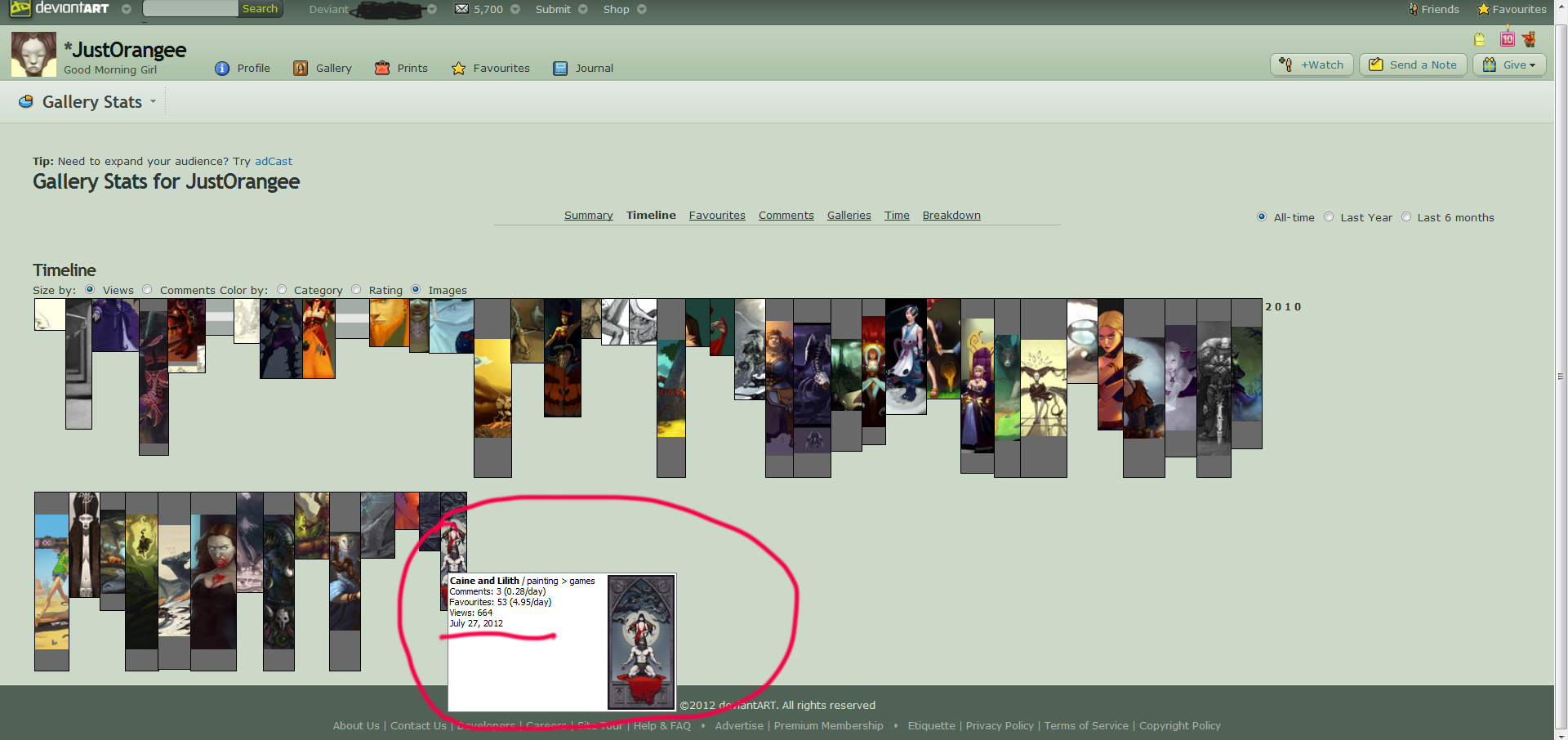The width and height of the screenshot is (1568, 740).
Task: Click the Journal book icon
Action: click(x=560, y=69)
